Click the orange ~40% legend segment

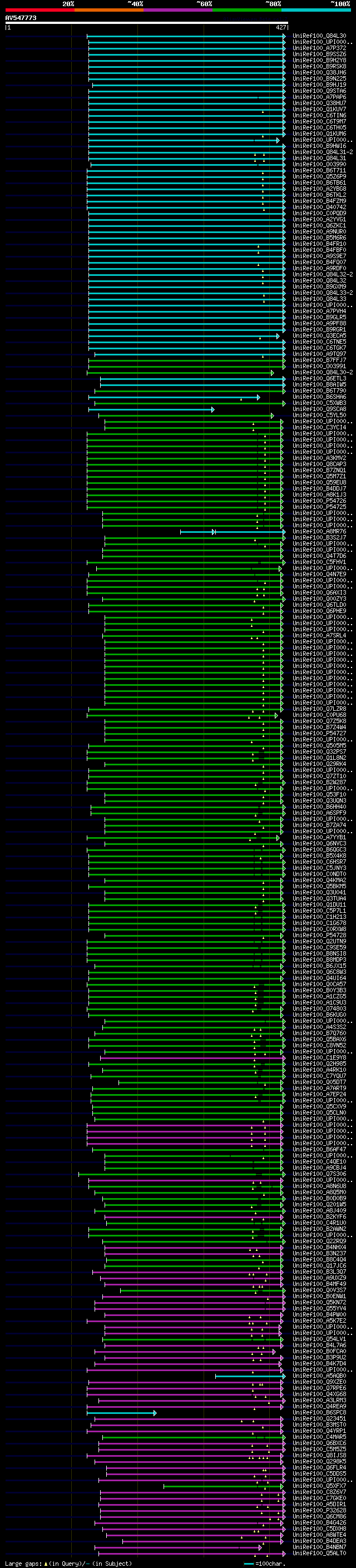pyautogui.click(x=109, y=10)
